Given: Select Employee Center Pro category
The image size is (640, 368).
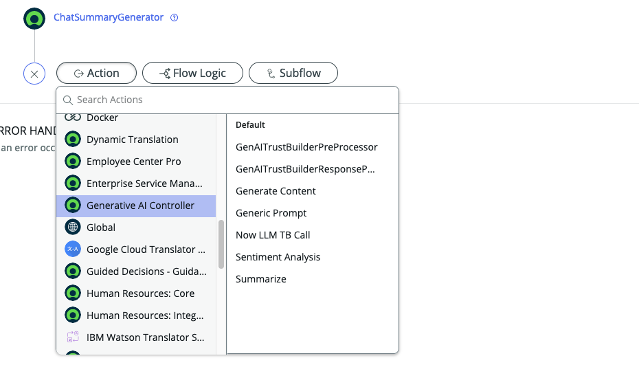Looking at the screenshot, I should tap(136, 161).
